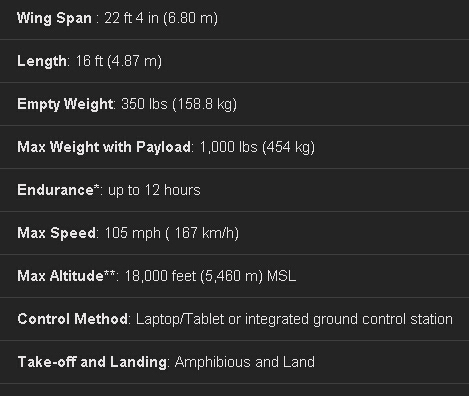Click the asterisk footnote mark after Endurance
This screenshot has width=469, height=396.
click(97, 187)
